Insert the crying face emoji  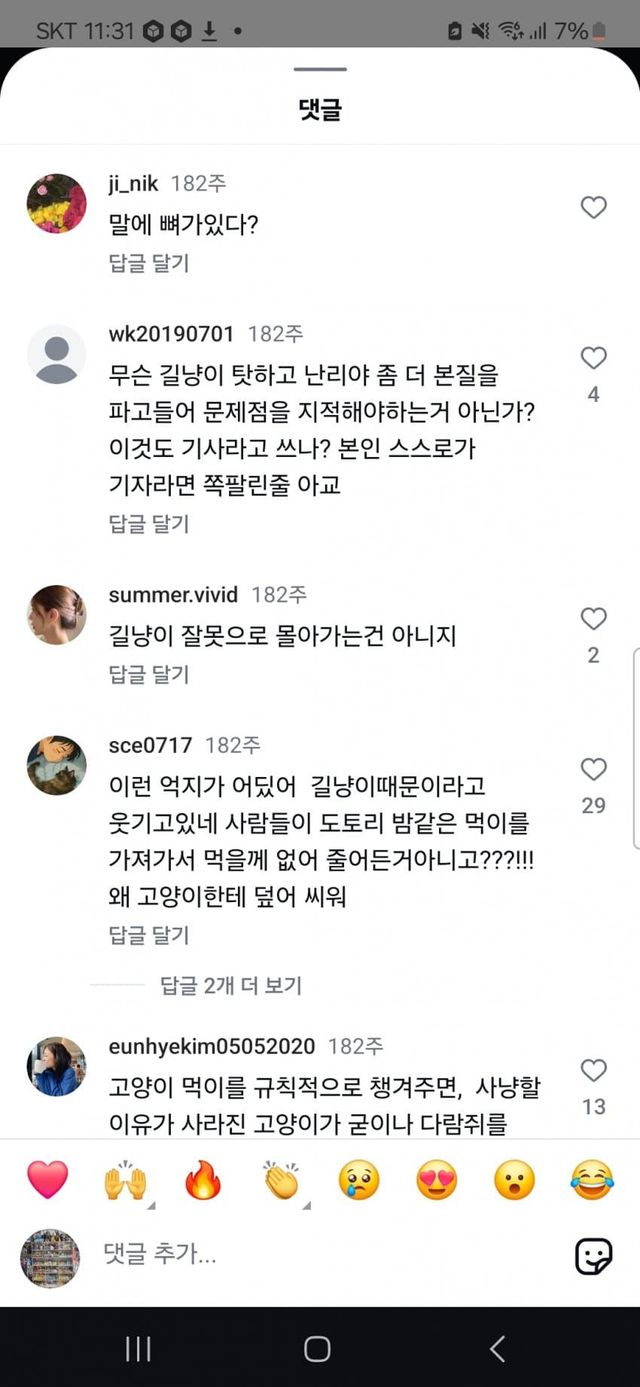(359, 1180)
